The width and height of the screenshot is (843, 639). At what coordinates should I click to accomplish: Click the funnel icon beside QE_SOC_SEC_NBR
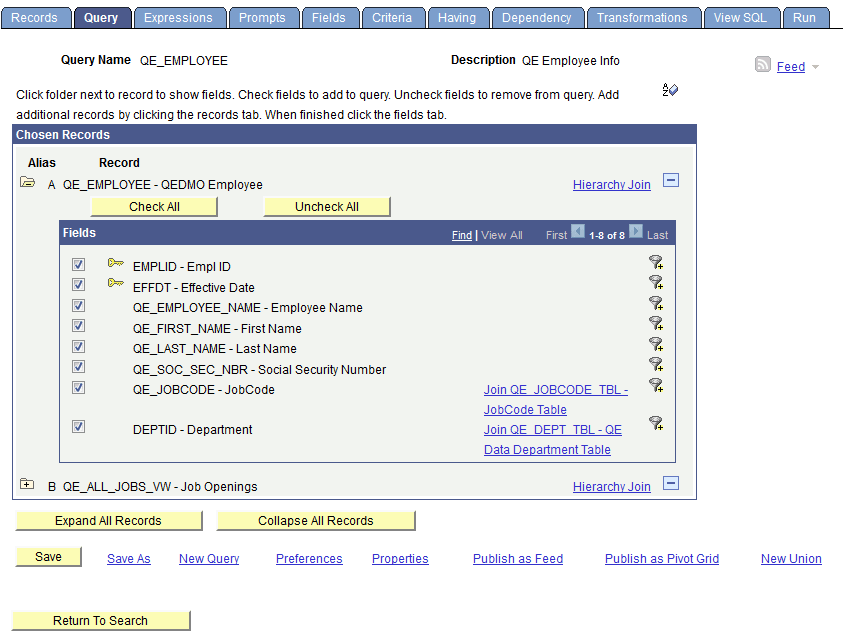pyautogui.click(x=656, y=364)
